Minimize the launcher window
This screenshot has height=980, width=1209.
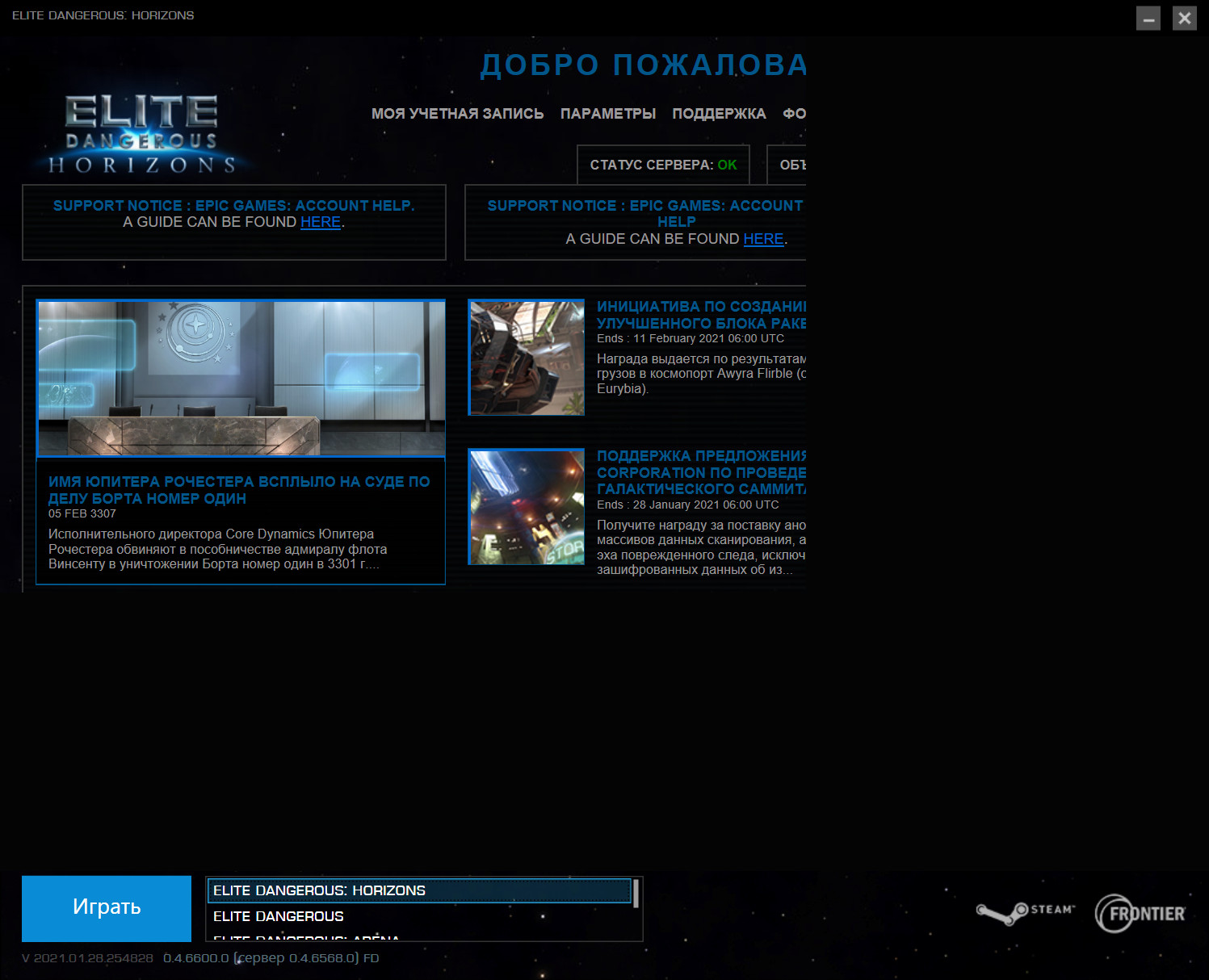(1148, 18)
